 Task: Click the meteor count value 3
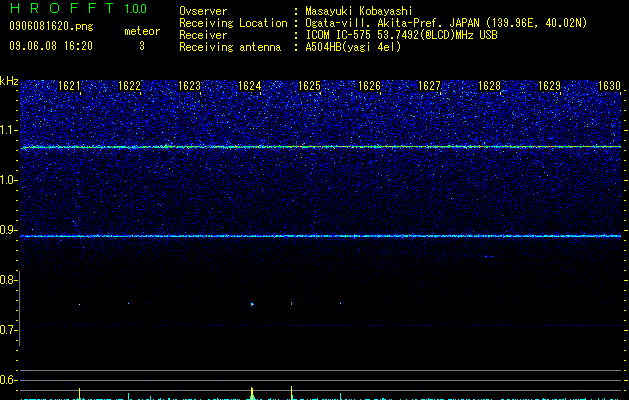coord(142,46)
